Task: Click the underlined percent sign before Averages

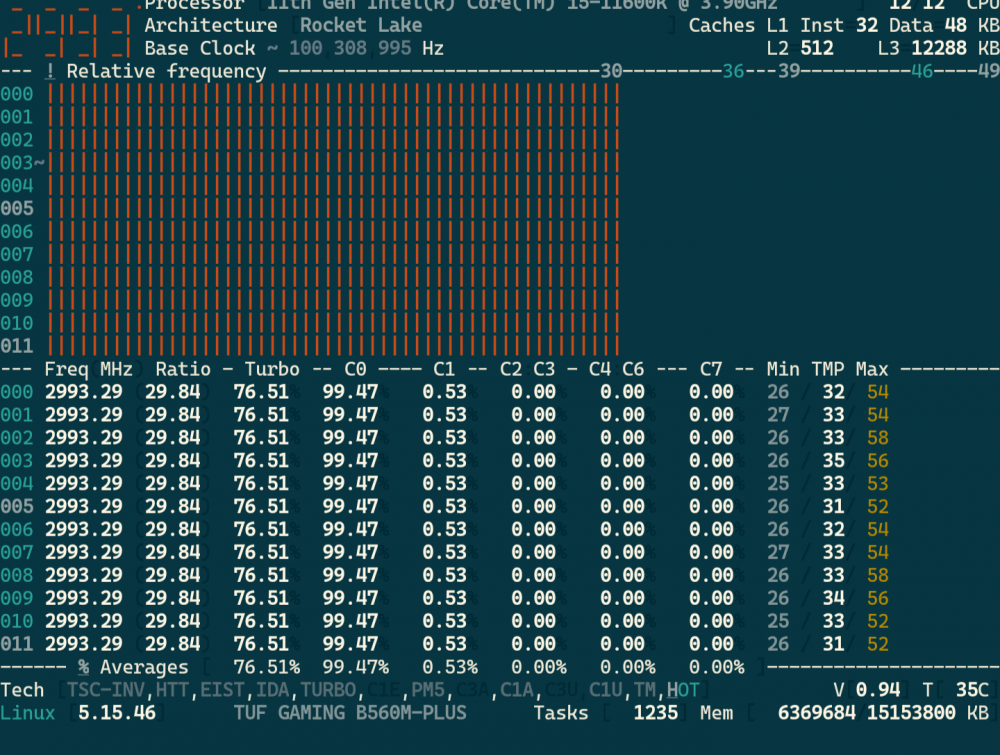Action: pyautogui.click(x=83, y=668)
